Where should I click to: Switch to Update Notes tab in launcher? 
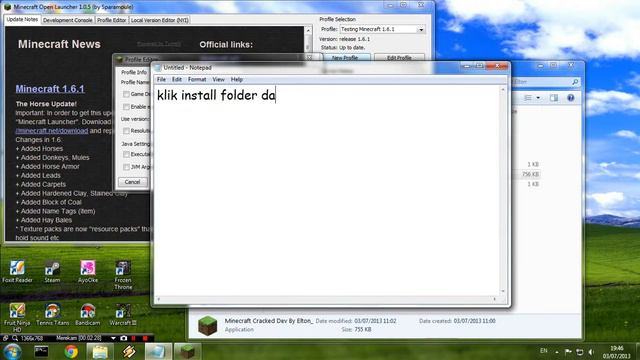22,20
